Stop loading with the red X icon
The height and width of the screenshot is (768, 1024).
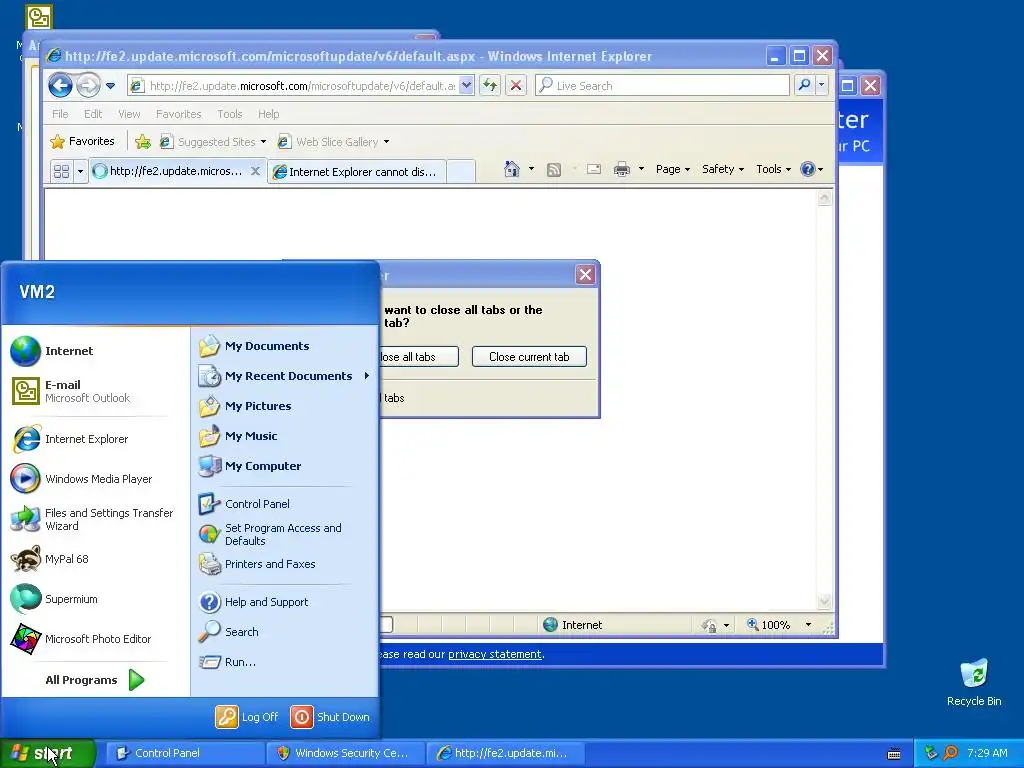[x=515, y=86]
